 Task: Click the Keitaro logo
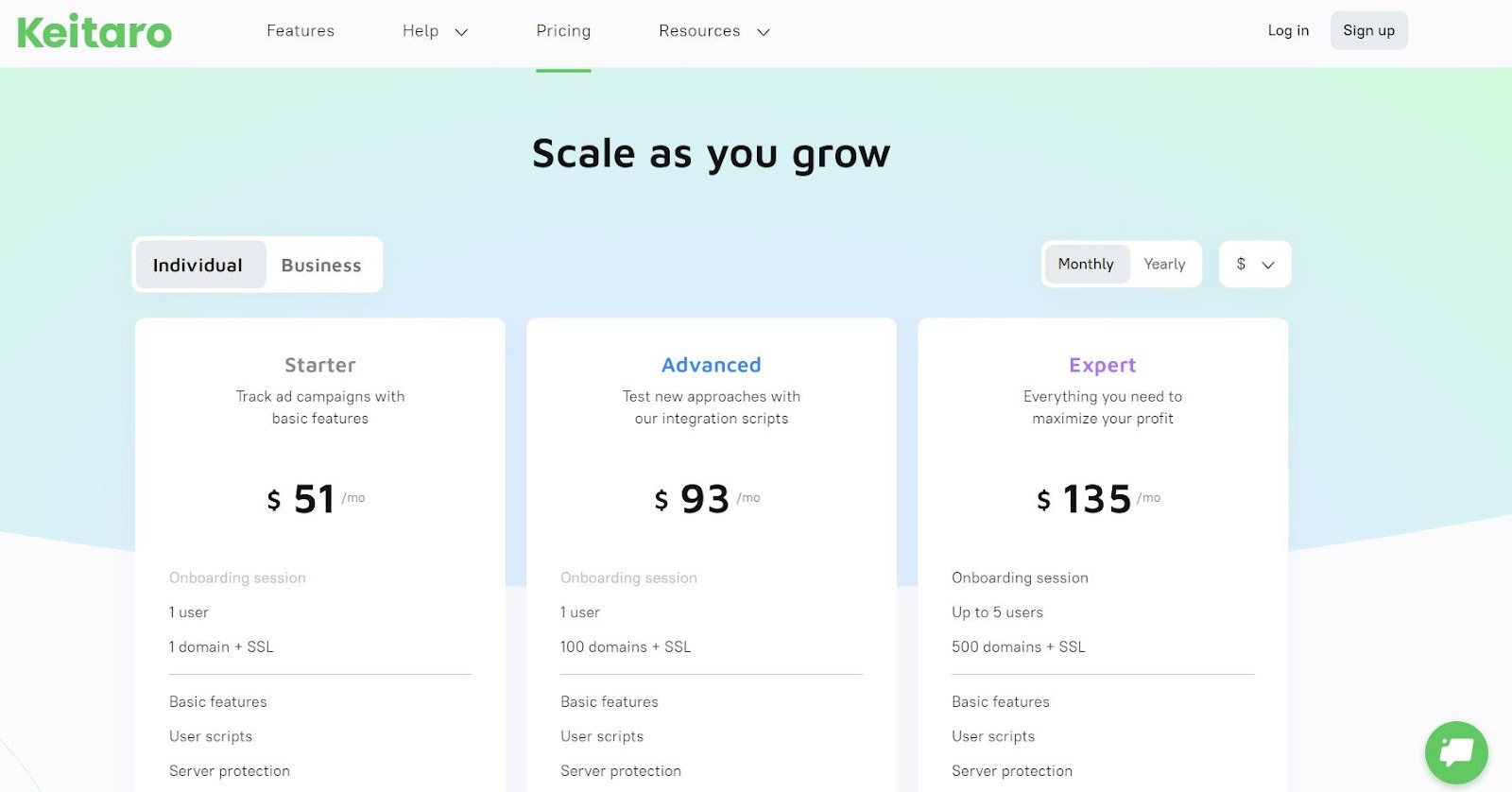coord(94,32)
